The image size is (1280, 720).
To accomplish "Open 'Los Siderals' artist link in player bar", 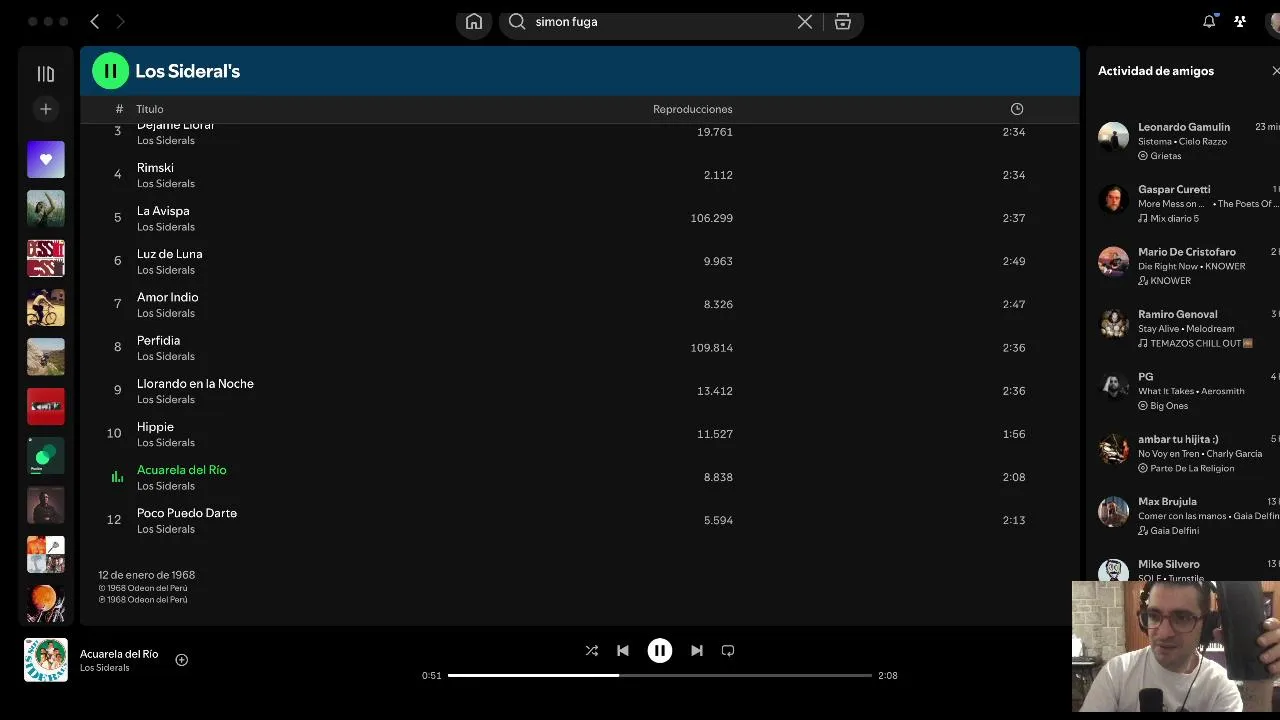I will pos(105,668).
